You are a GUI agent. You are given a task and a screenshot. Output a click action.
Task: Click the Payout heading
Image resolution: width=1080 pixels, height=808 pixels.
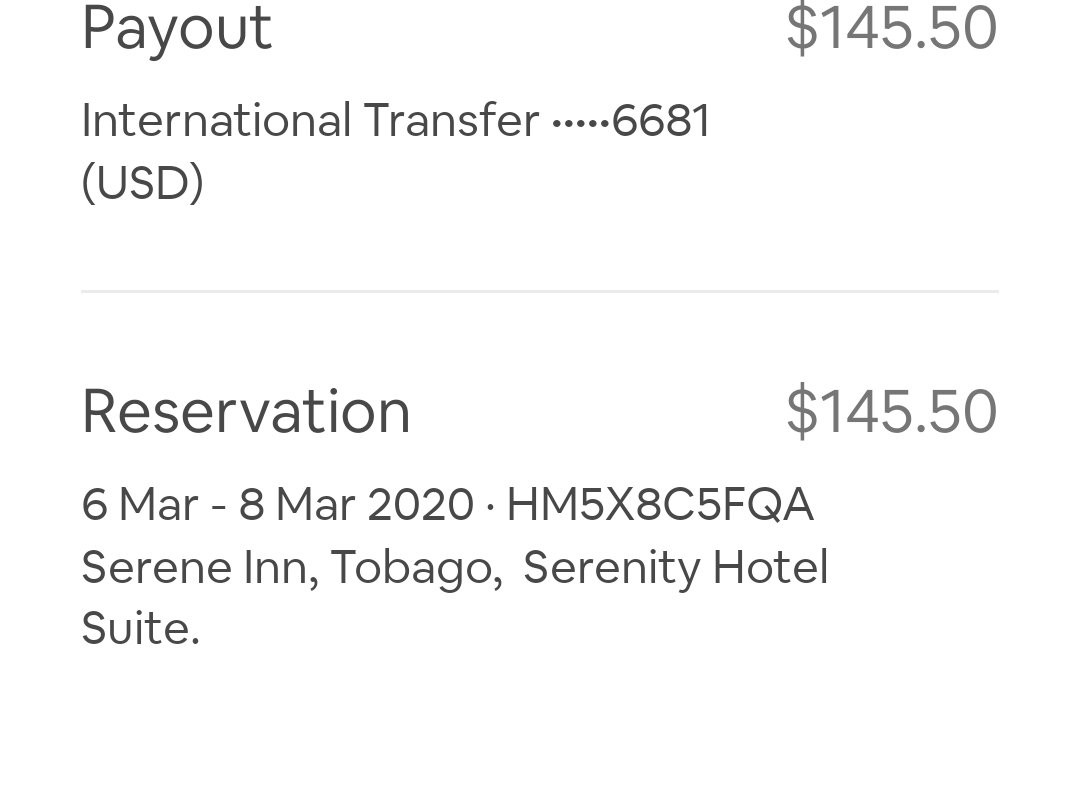click(x=177, y=30)
